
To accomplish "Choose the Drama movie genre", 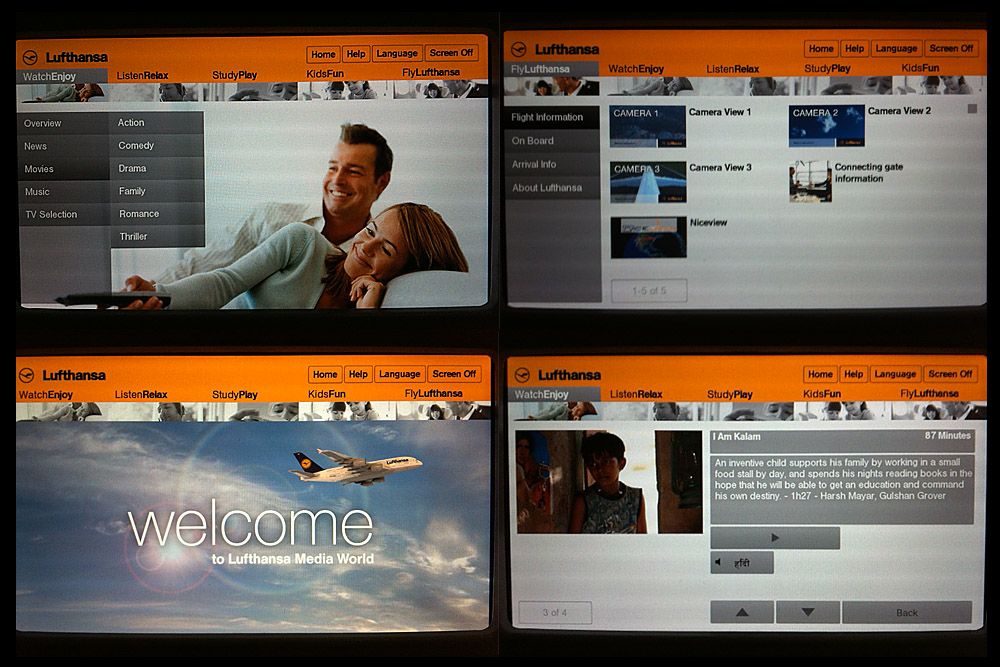I will [157, 168].
